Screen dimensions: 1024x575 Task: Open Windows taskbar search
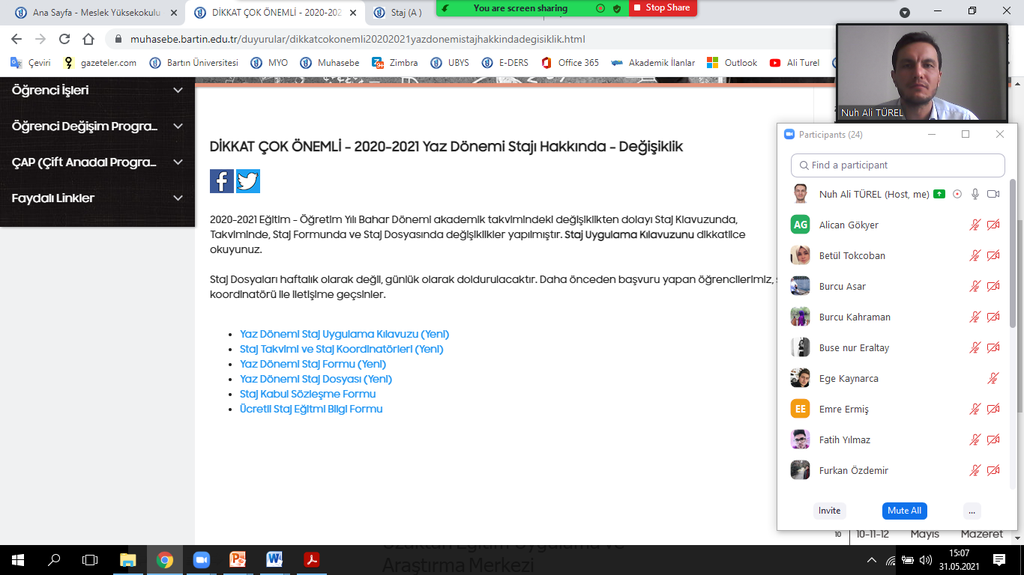(x=54, y=560)
